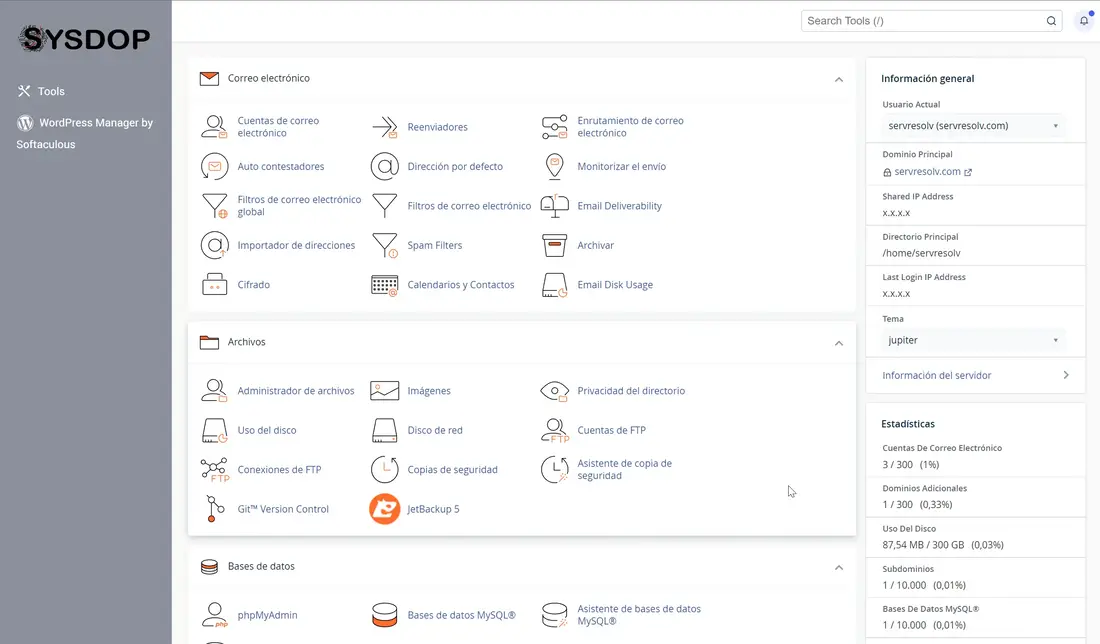Screen dimensions: 1100x644
Task: Open Tools in the sidebar
Action: click(41, 91)
